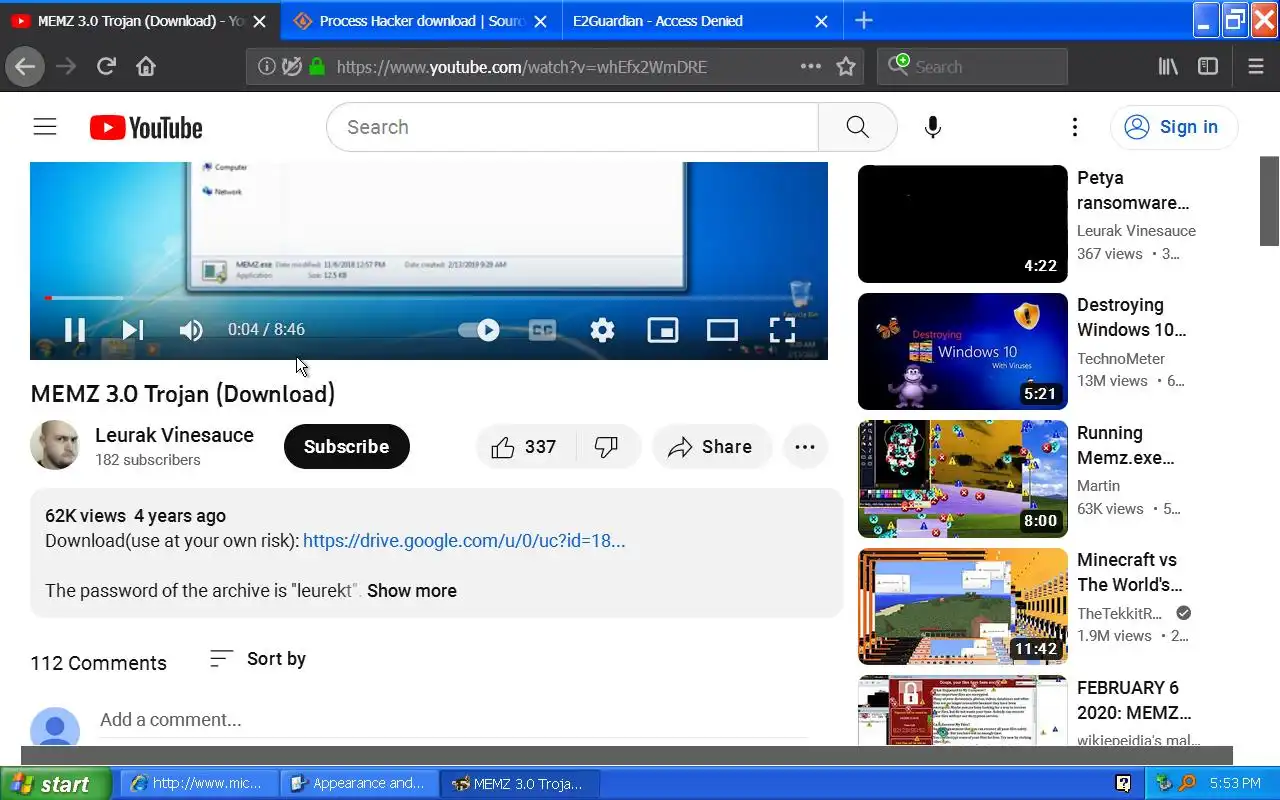Sign in to YouTube
The width and height of the screenshot is (1280, 800).
coord(1174,127)
